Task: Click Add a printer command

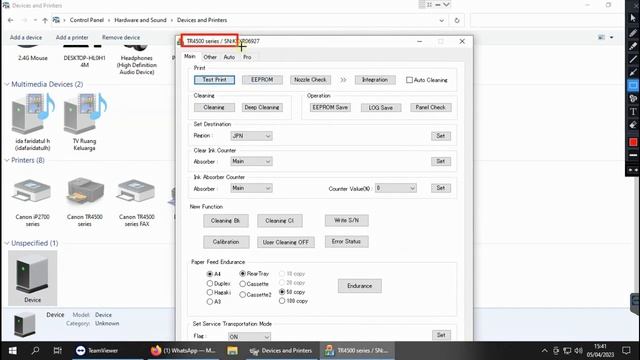Action: tap(72, 37)
